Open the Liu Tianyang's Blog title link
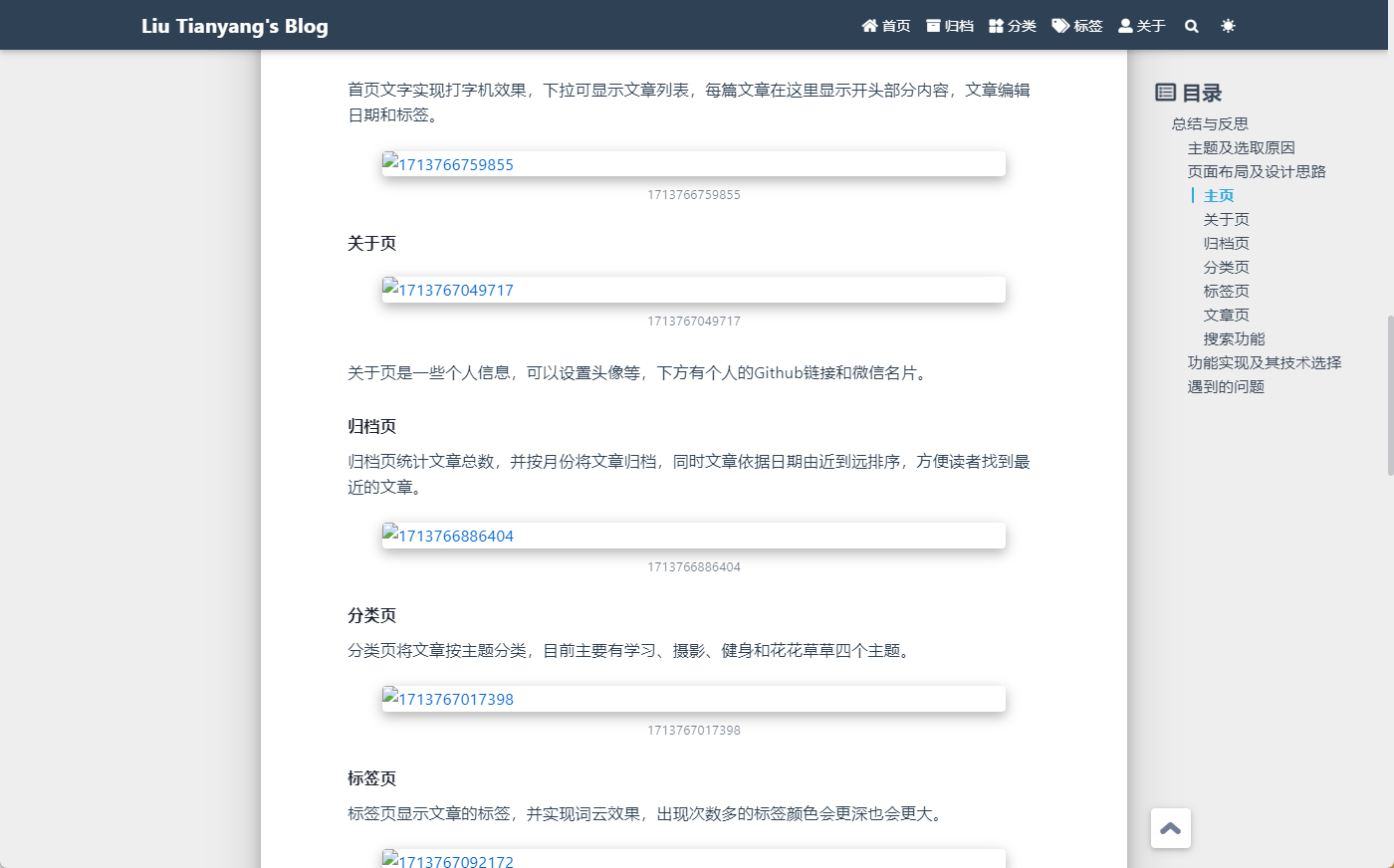 point(235,26)
